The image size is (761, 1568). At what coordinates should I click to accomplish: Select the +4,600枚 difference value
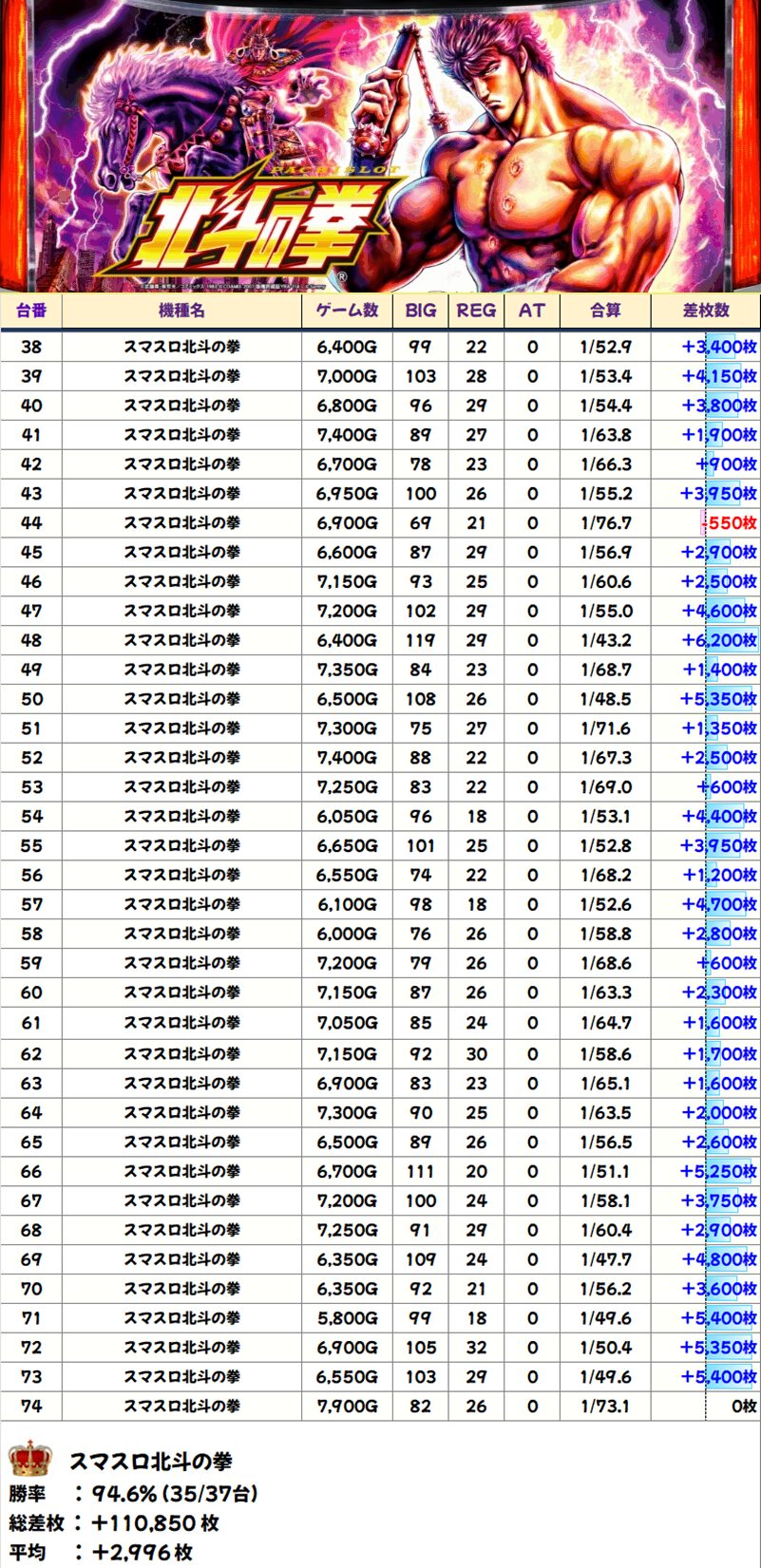pyautogui.click(x=719, y=612)
